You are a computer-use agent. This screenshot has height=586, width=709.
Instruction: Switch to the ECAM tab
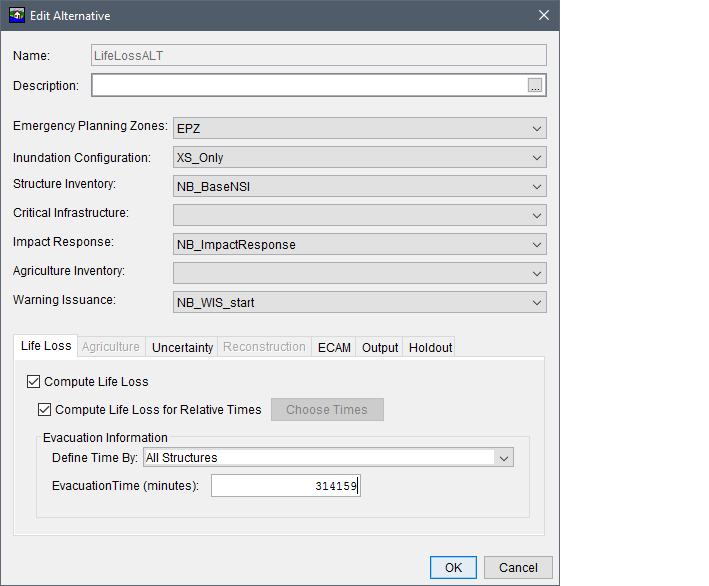tap(334, 347)
